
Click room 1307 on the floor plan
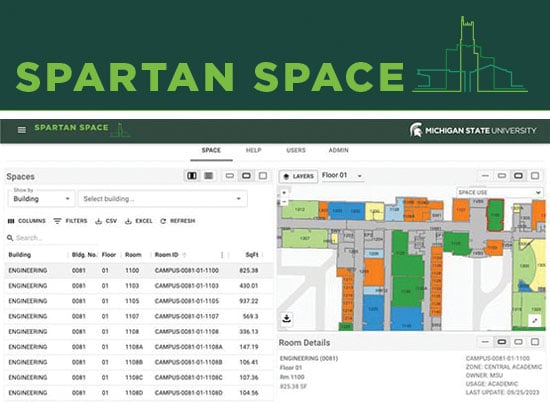[x=304, y=238]
